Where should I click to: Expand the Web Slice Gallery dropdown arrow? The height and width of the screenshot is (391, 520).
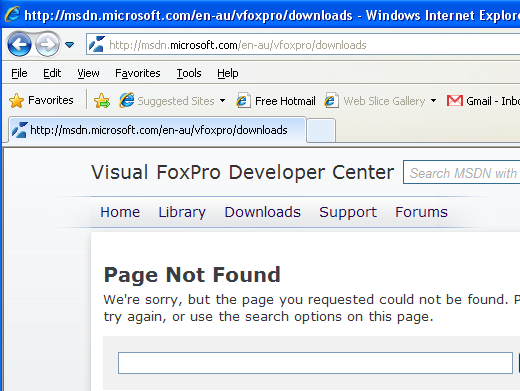click(433, 100)
